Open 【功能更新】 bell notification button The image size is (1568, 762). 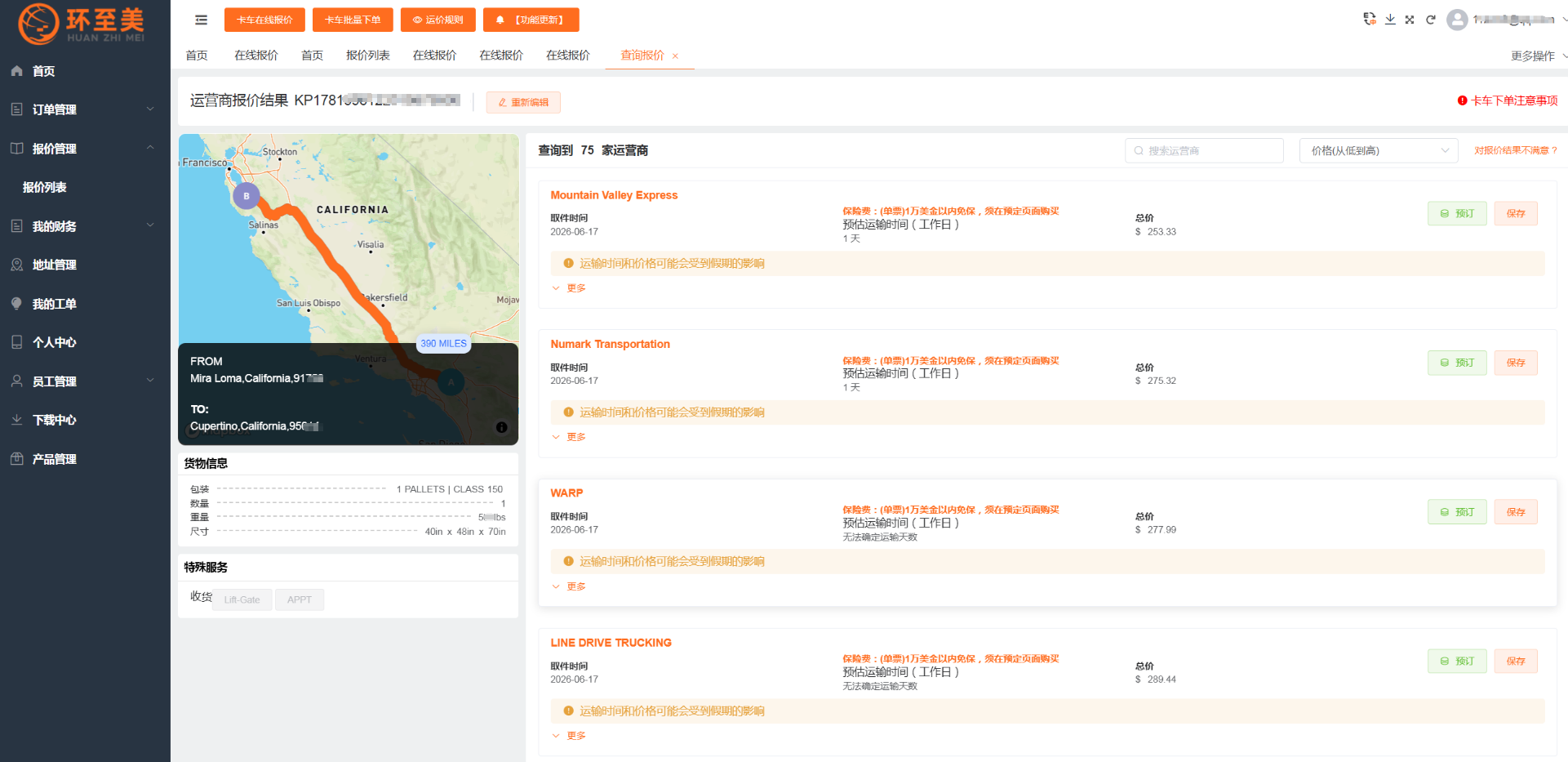531,20
